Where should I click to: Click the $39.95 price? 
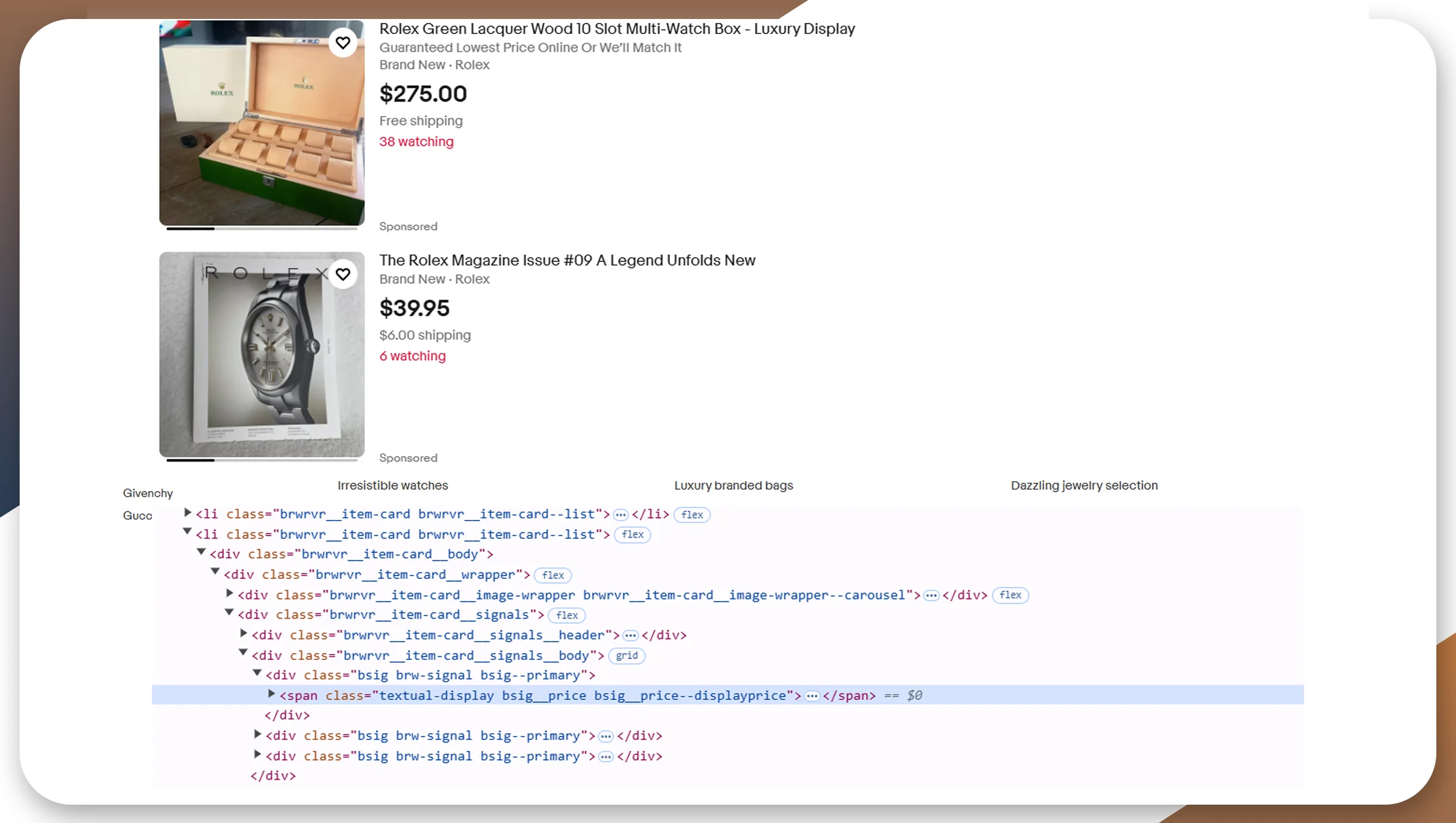[x=415, y=308]
